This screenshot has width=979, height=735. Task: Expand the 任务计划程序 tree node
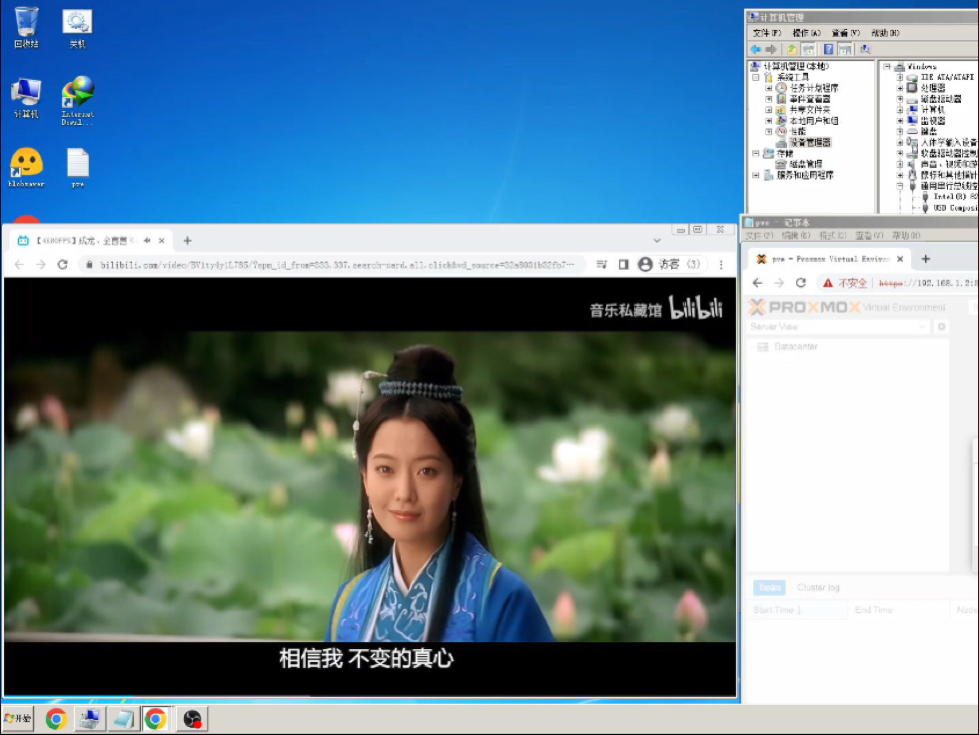(x=769, y=88)
